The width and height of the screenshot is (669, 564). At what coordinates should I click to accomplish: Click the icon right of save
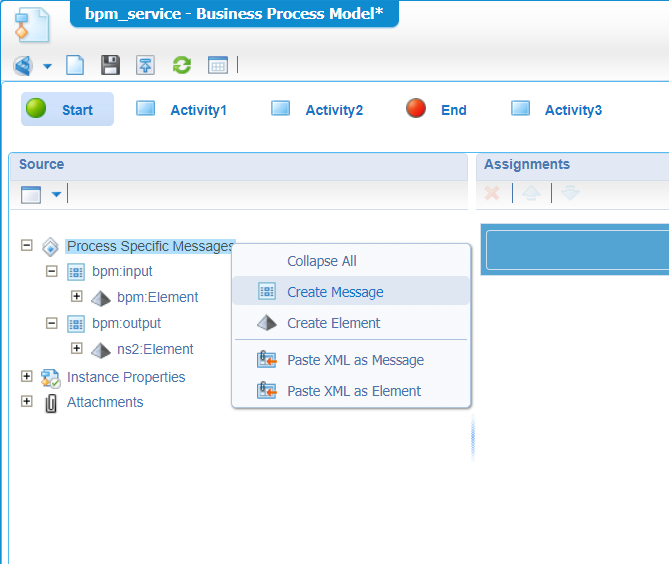(146, 66)
